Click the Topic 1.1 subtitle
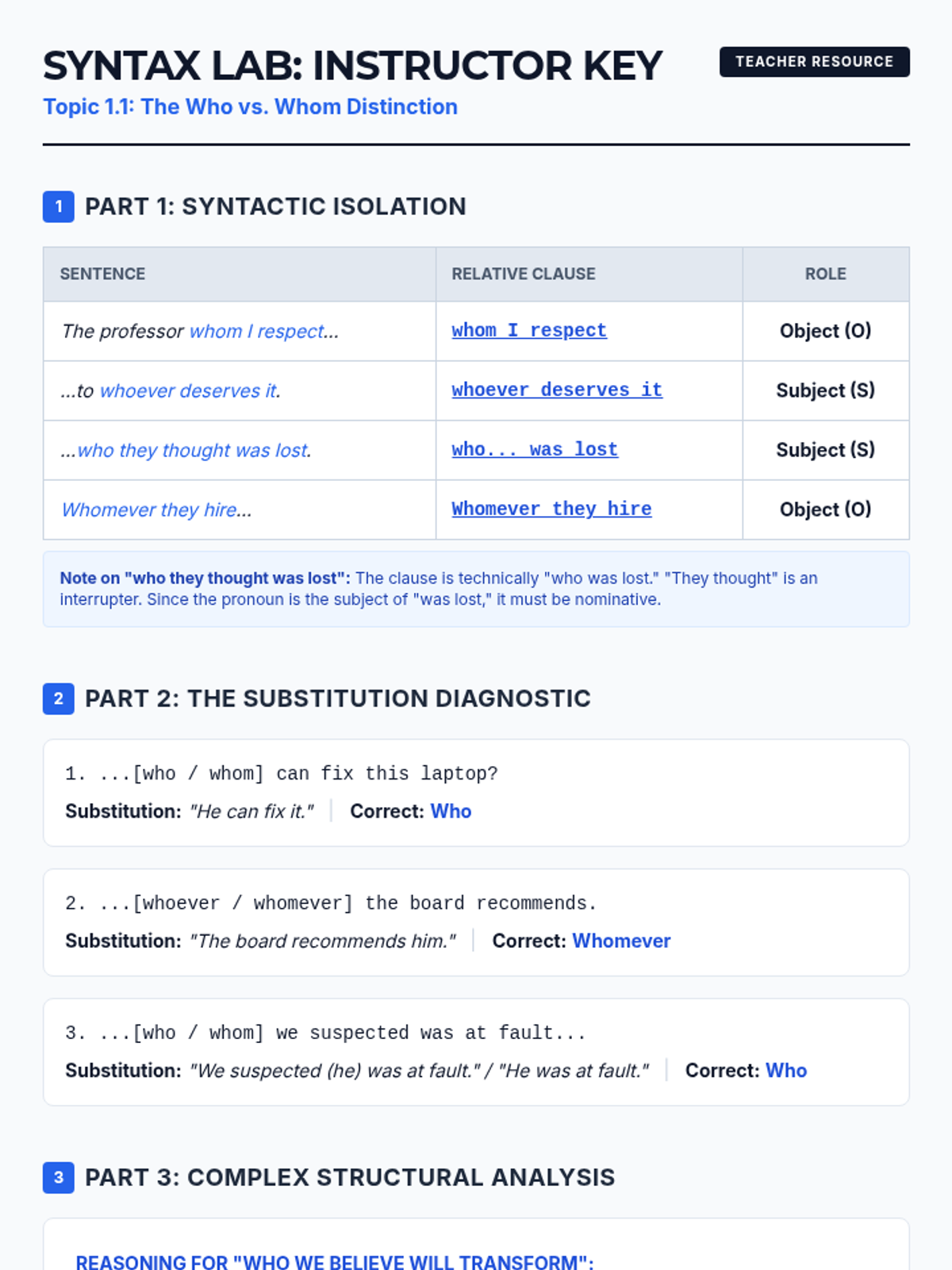The height and width of the screenshot is (1270, 952). pos(250,106)
